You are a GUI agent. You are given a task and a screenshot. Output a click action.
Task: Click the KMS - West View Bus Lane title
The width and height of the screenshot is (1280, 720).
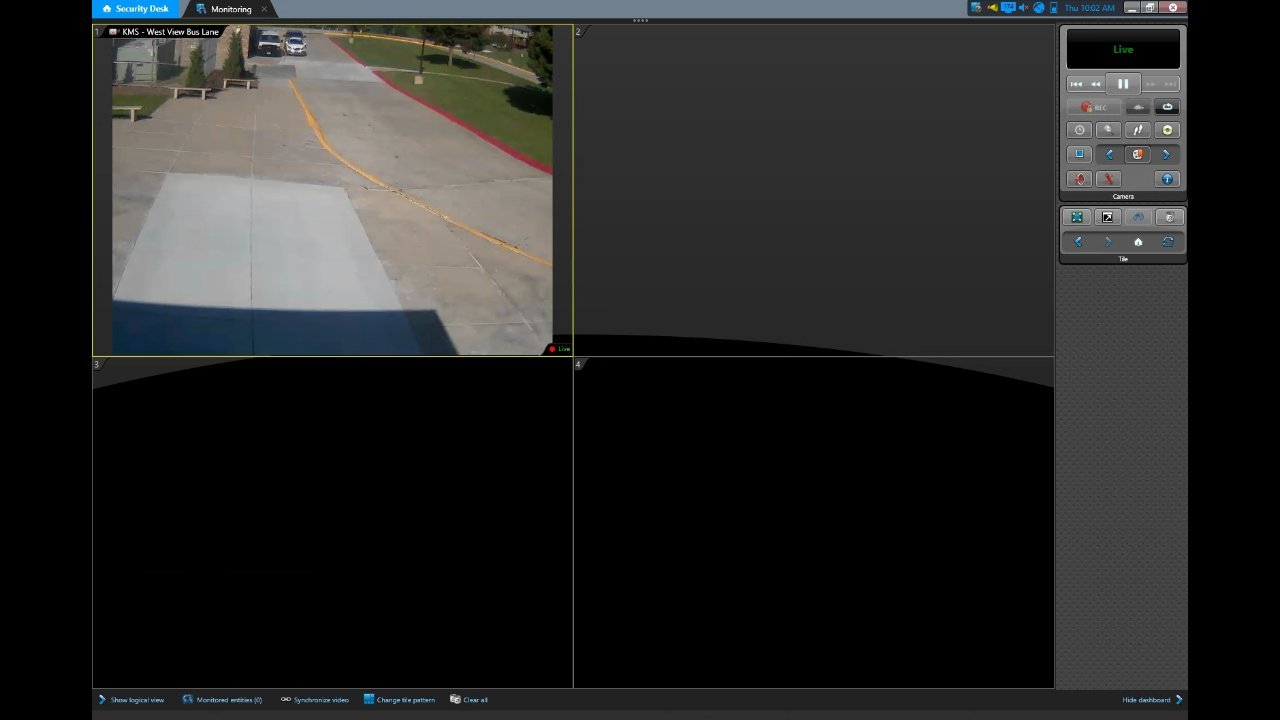tap(170, 32)
